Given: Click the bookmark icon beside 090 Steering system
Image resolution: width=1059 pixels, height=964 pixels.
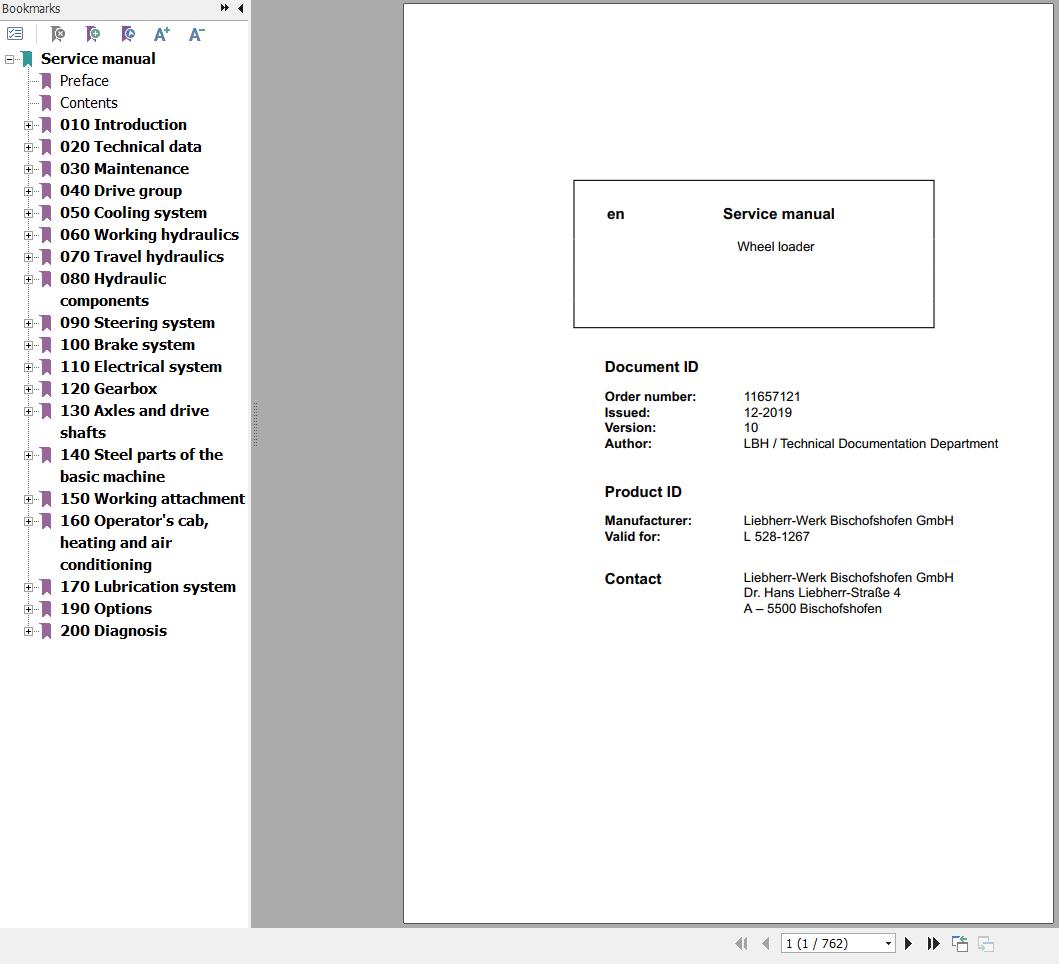Looking at the screenshot, I should coord(47,324).
